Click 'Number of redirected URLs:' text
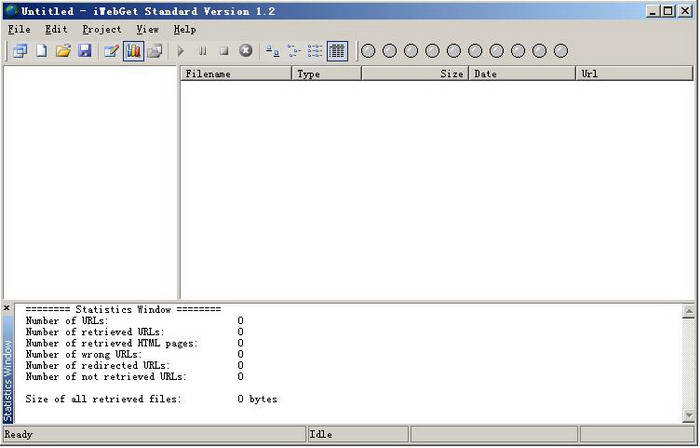 [98, 365]
